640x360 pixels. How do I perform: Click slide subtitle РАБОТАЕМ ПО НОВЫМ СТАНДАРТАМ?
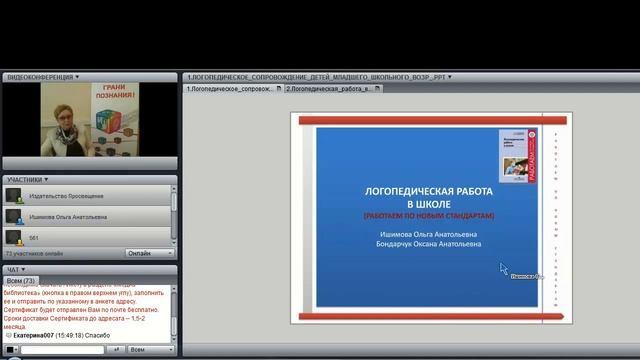click(429, 216)
